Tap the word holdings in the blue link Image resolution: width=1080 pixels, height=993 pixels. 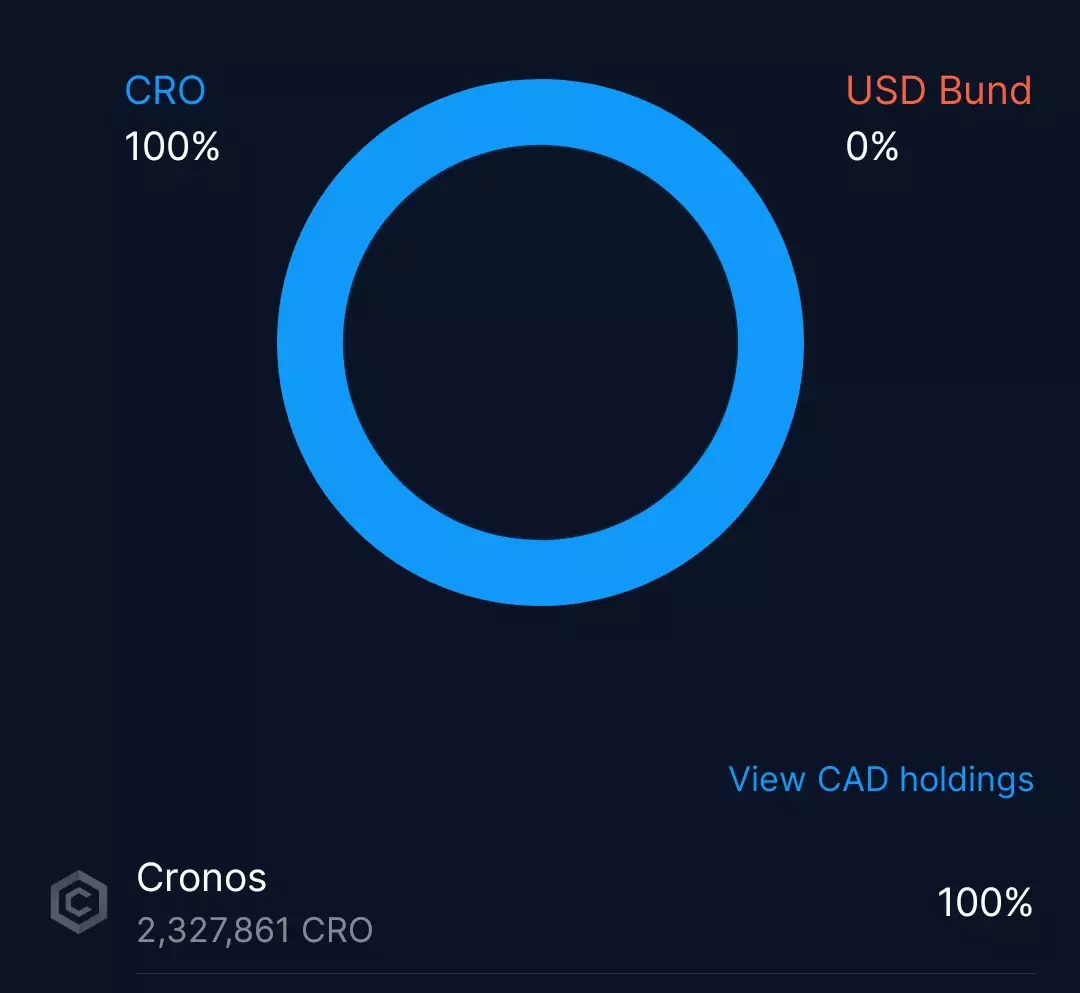(967, 779)
